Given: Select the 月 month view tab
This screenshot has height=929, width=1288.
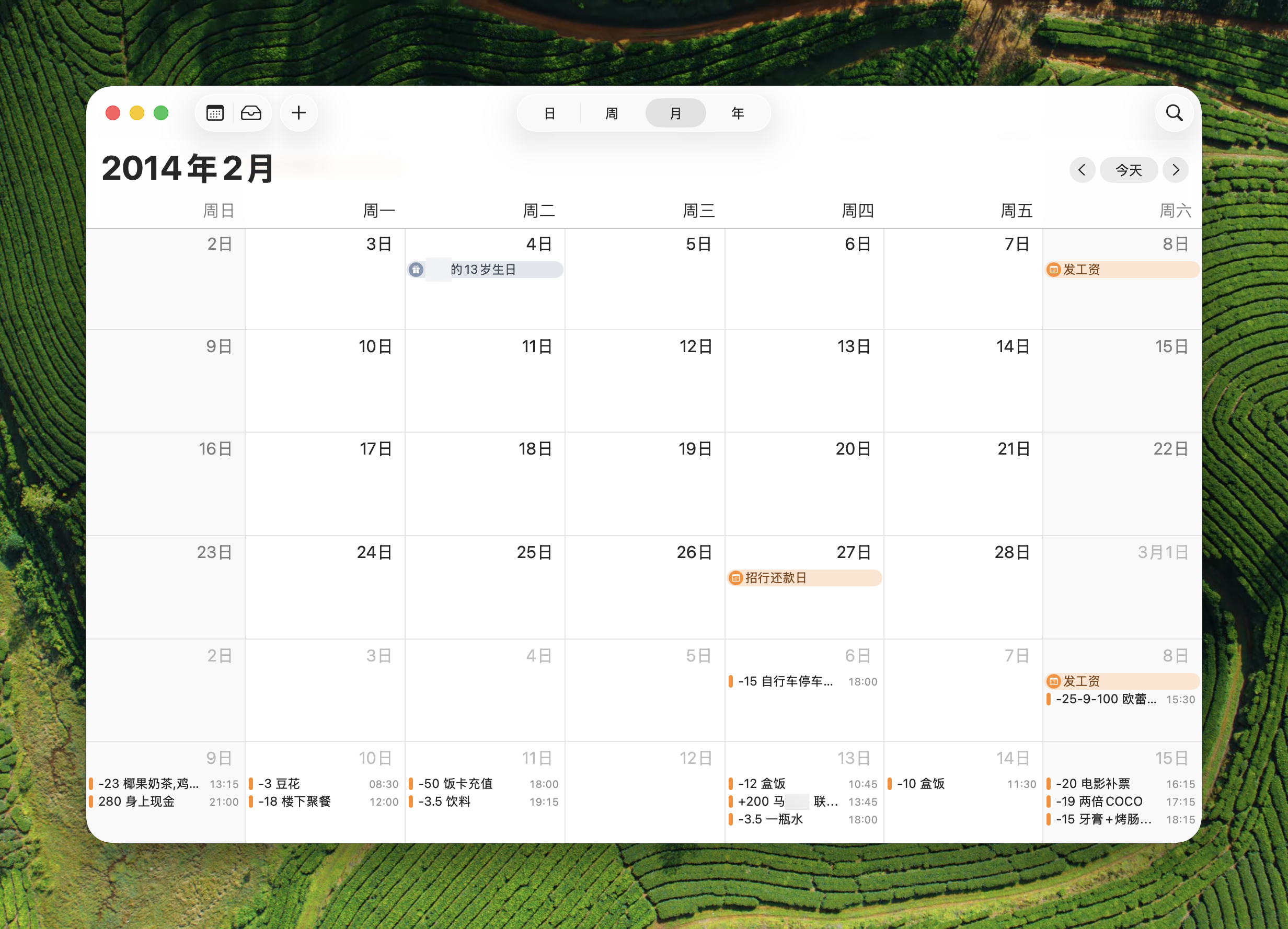Looking at the screenshot, I should pos(675,113).
